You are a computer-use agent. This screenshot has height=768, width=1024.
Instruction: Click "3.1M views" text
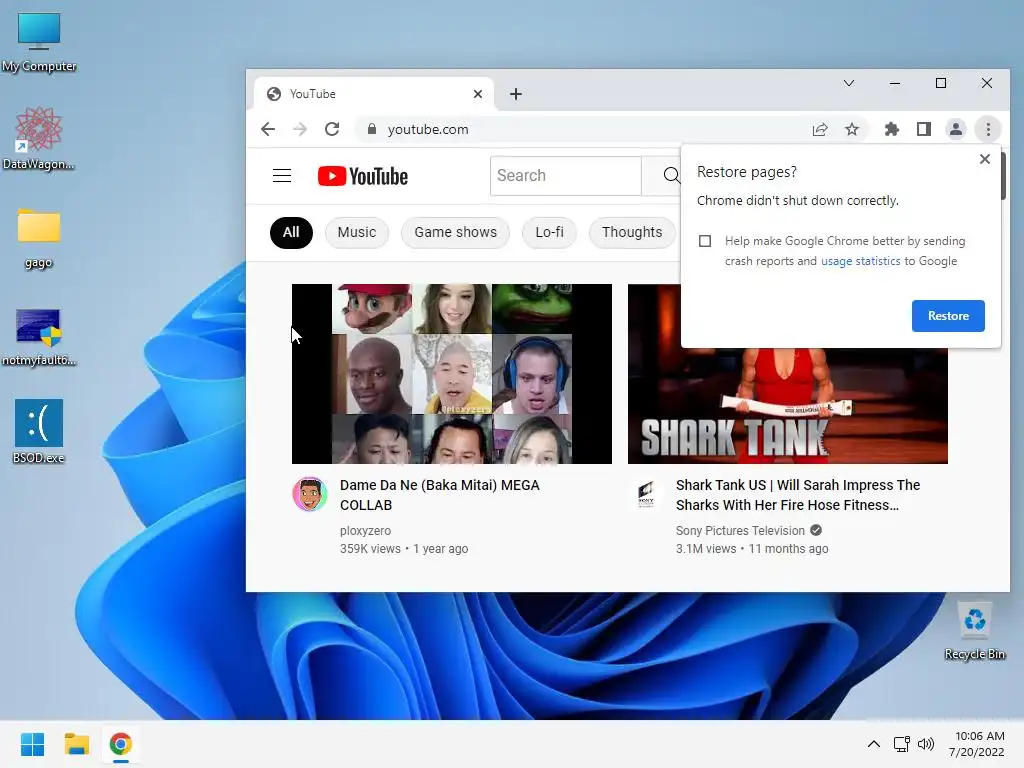coord(706,549)
